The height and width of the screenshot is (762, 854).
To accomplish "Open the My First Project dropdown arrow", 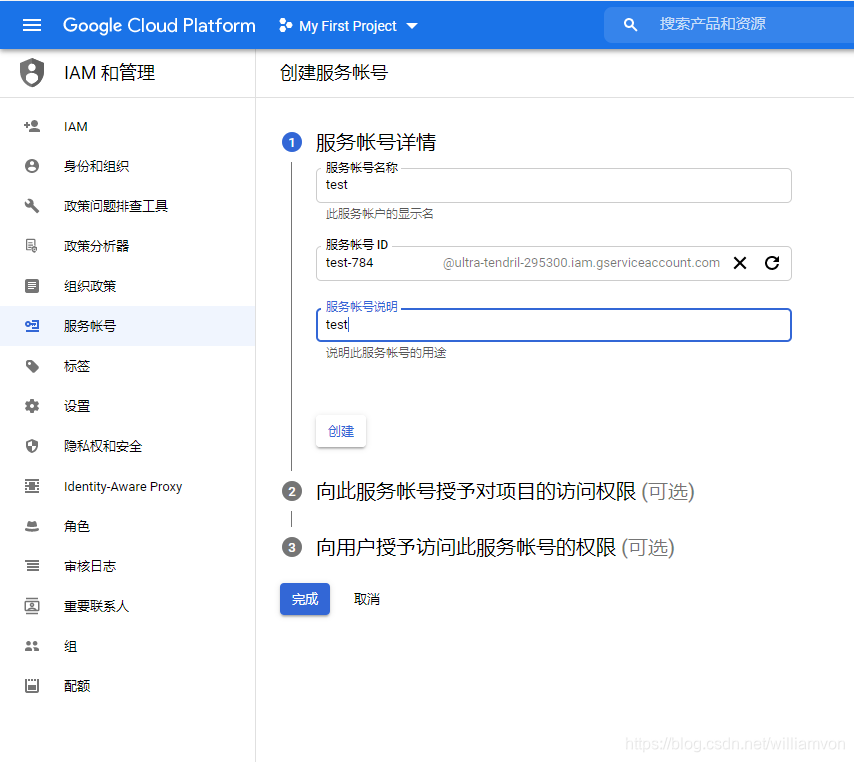I will (412, 26).
